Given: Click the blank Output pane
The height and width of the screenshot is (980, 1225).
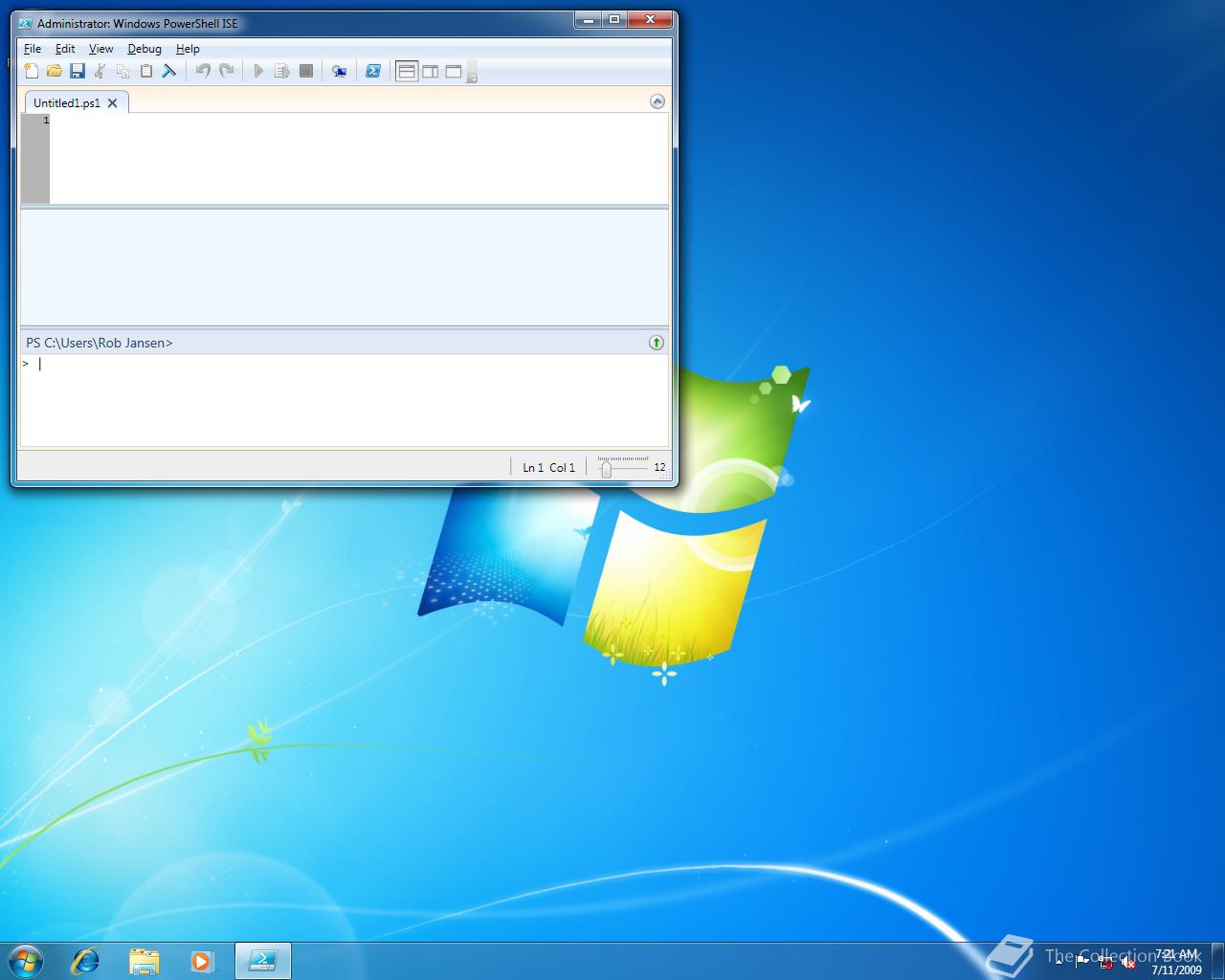Looking at the screenshot, I should (x=345, y=267).
